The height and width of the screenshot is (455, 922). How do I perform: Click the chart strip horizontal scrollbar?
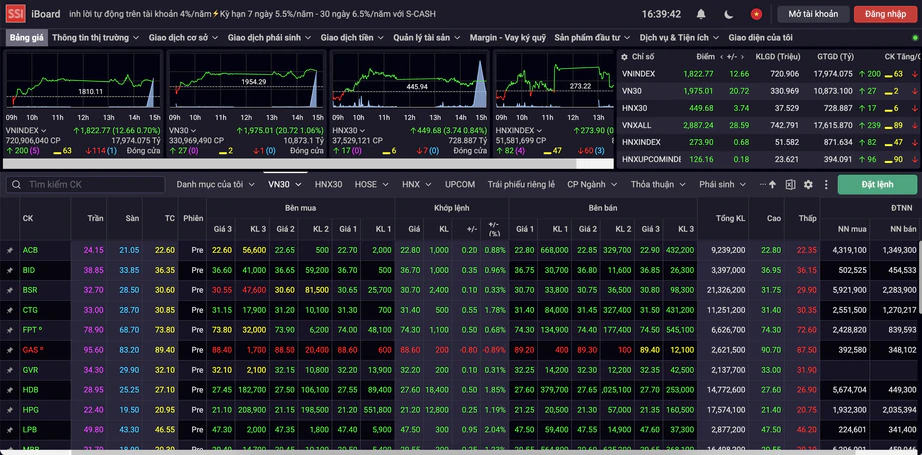pyautogui.click(x=289, y=163)
